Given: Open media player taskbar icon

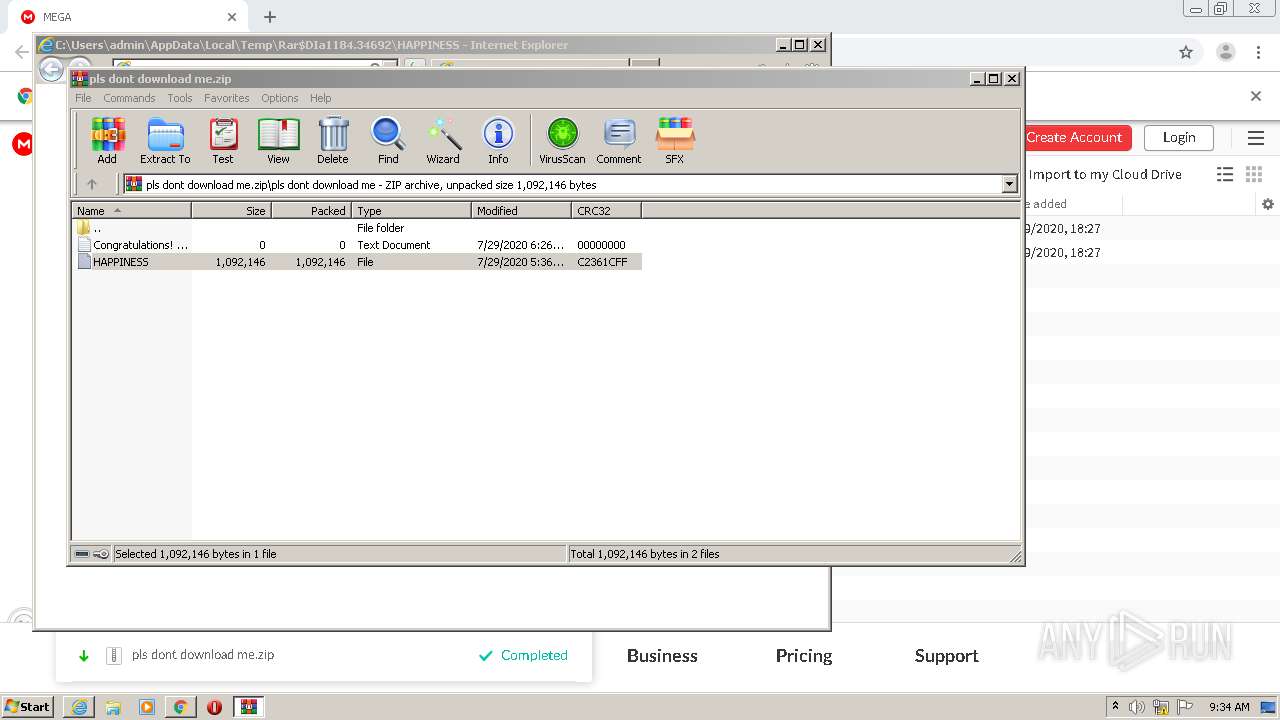Looking at the screenshot, I should (147, 707).
